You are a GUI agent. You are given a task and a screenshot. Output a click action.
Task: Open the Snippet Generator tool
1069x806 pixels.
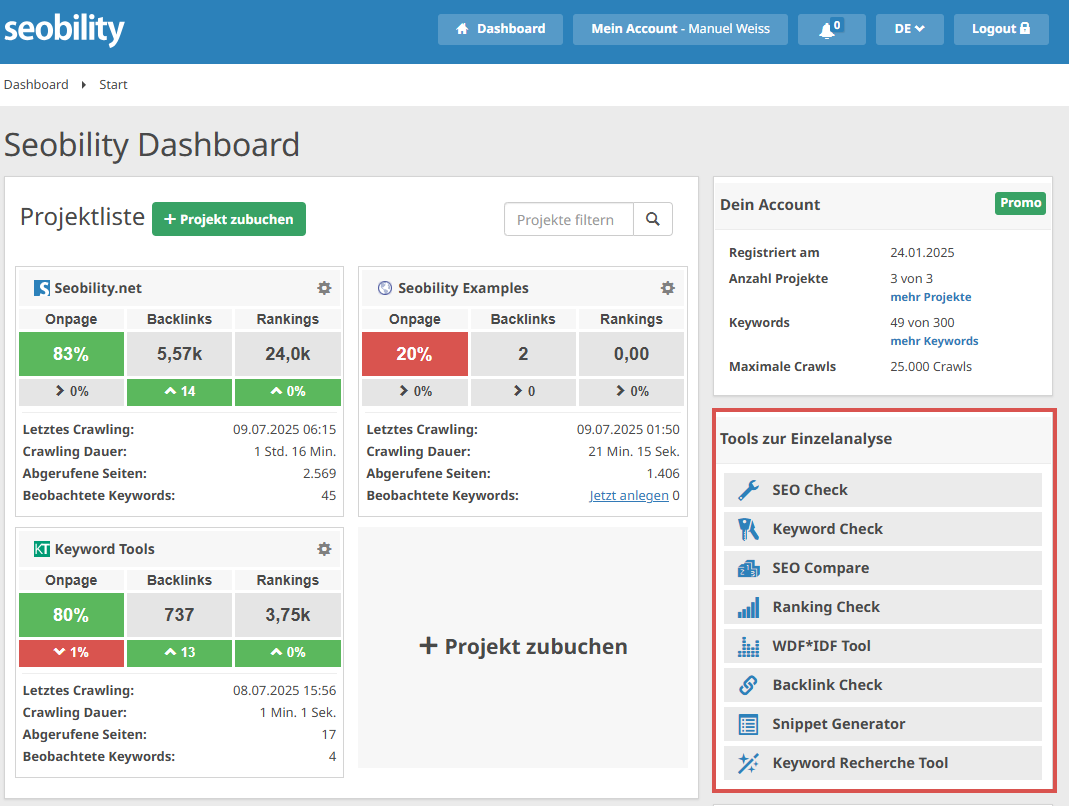[x=883, y=724]
